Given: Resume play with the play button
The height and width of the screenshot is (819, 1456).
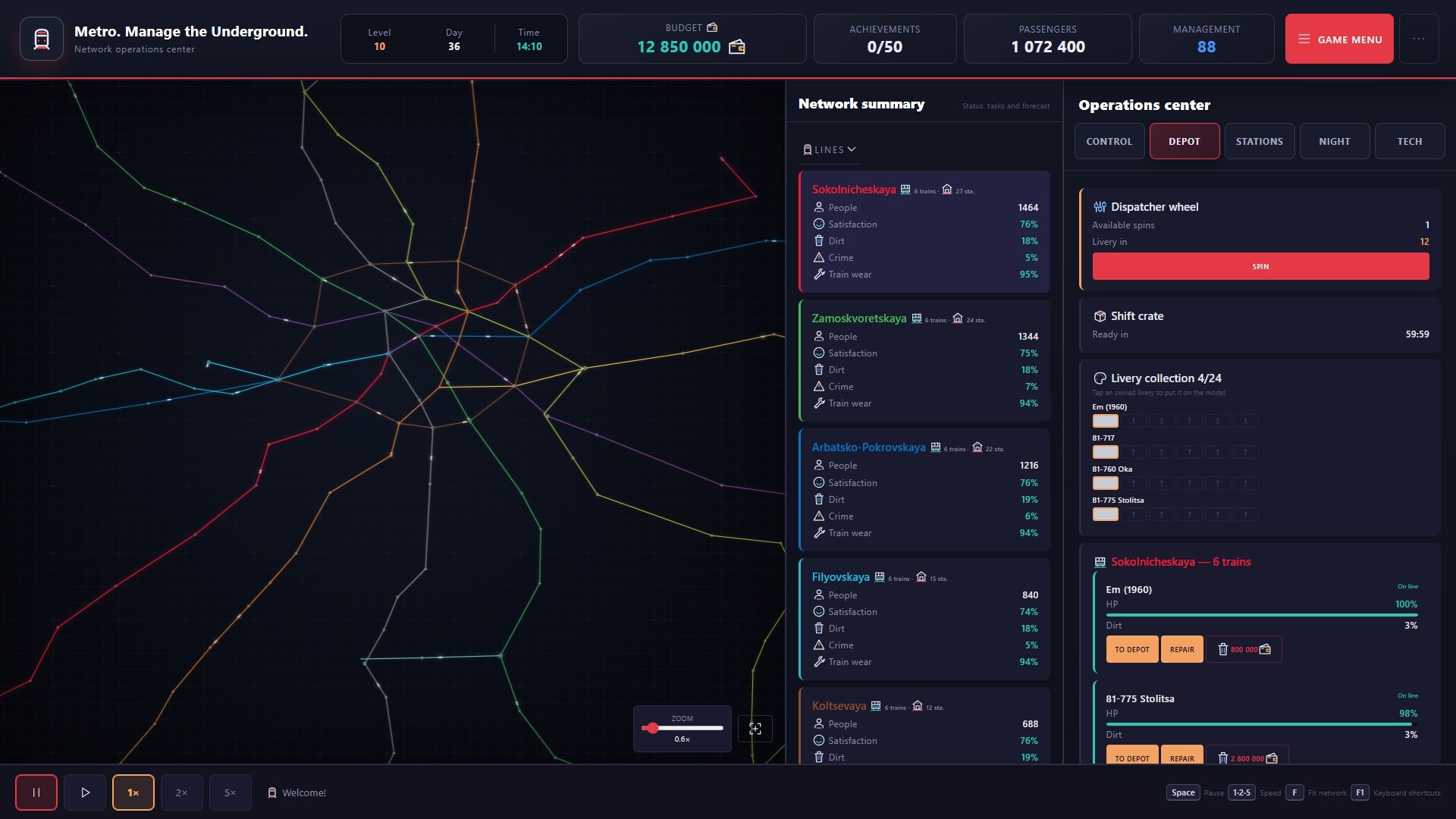Looking at the screenshot, I should (85, 792).
